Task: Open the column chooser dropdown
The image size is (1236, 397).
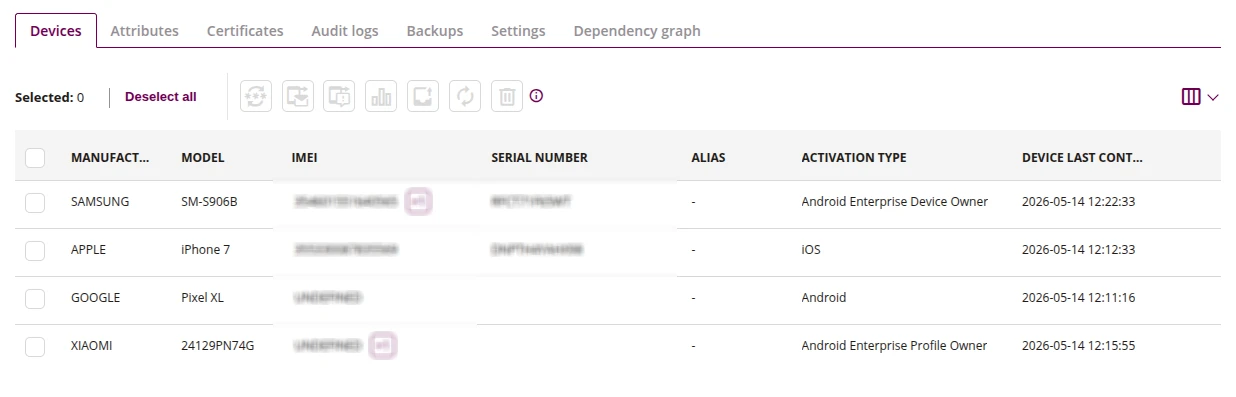Action: tap(1200, 97)
